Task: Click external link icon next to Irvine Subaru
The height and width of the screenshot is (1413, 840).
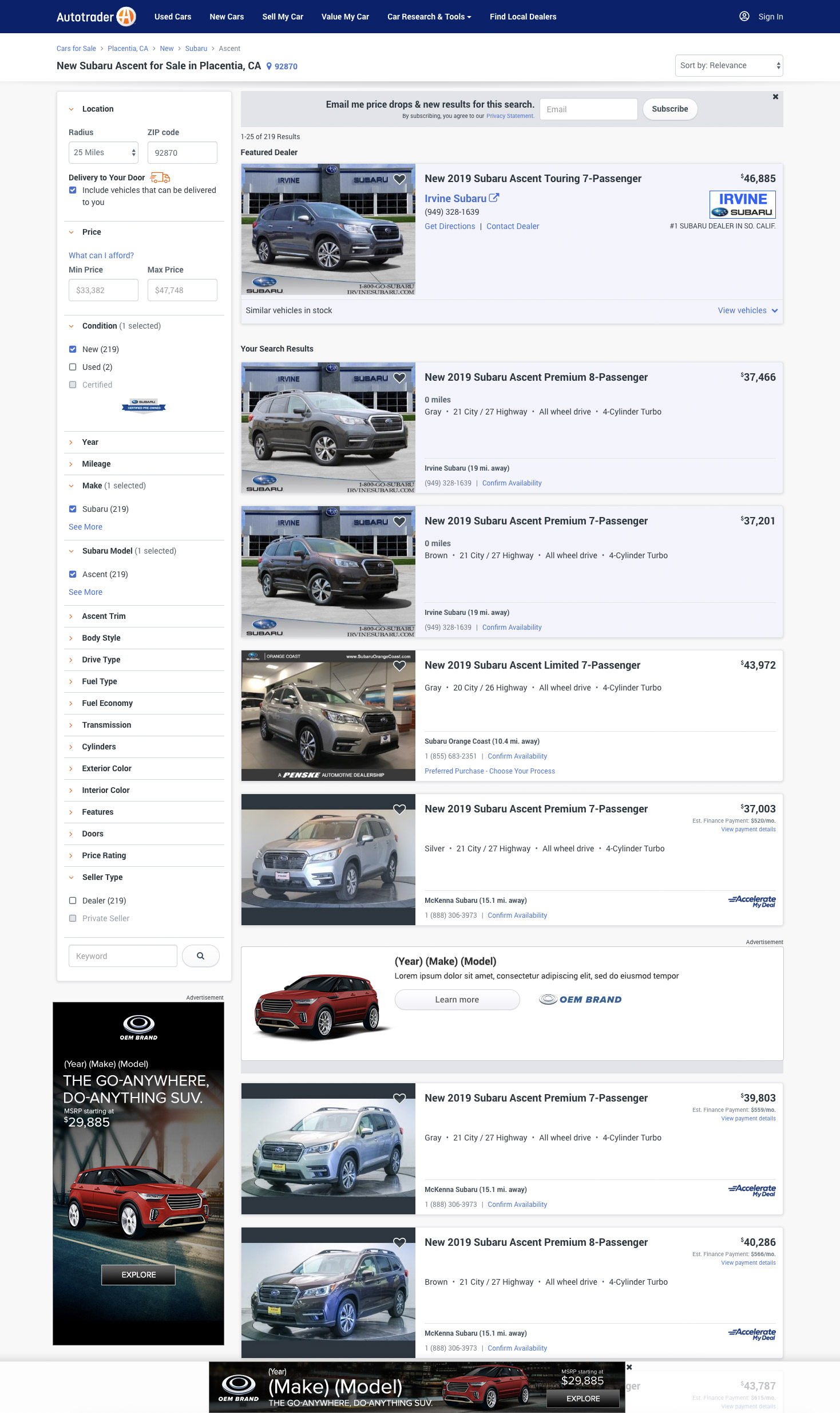Action: [494, 198]
